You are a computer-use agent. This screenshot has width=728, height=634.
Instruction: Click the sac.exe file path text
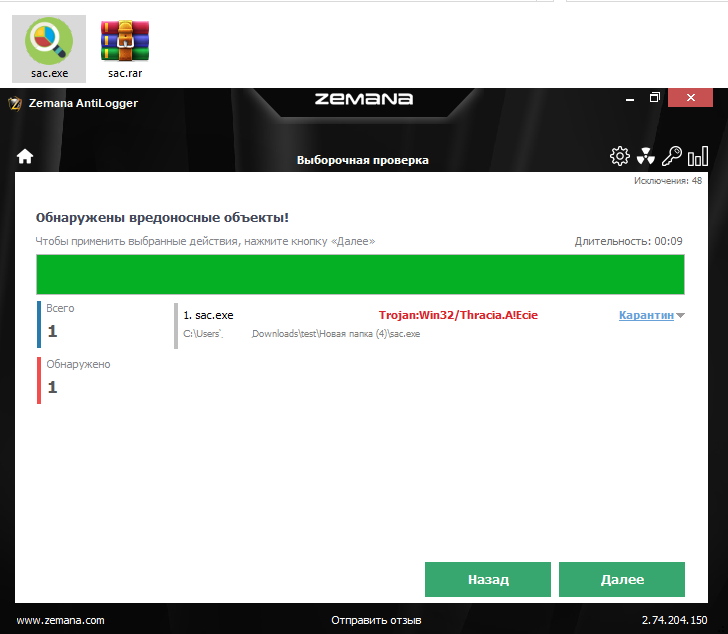(x=301, y=334)
